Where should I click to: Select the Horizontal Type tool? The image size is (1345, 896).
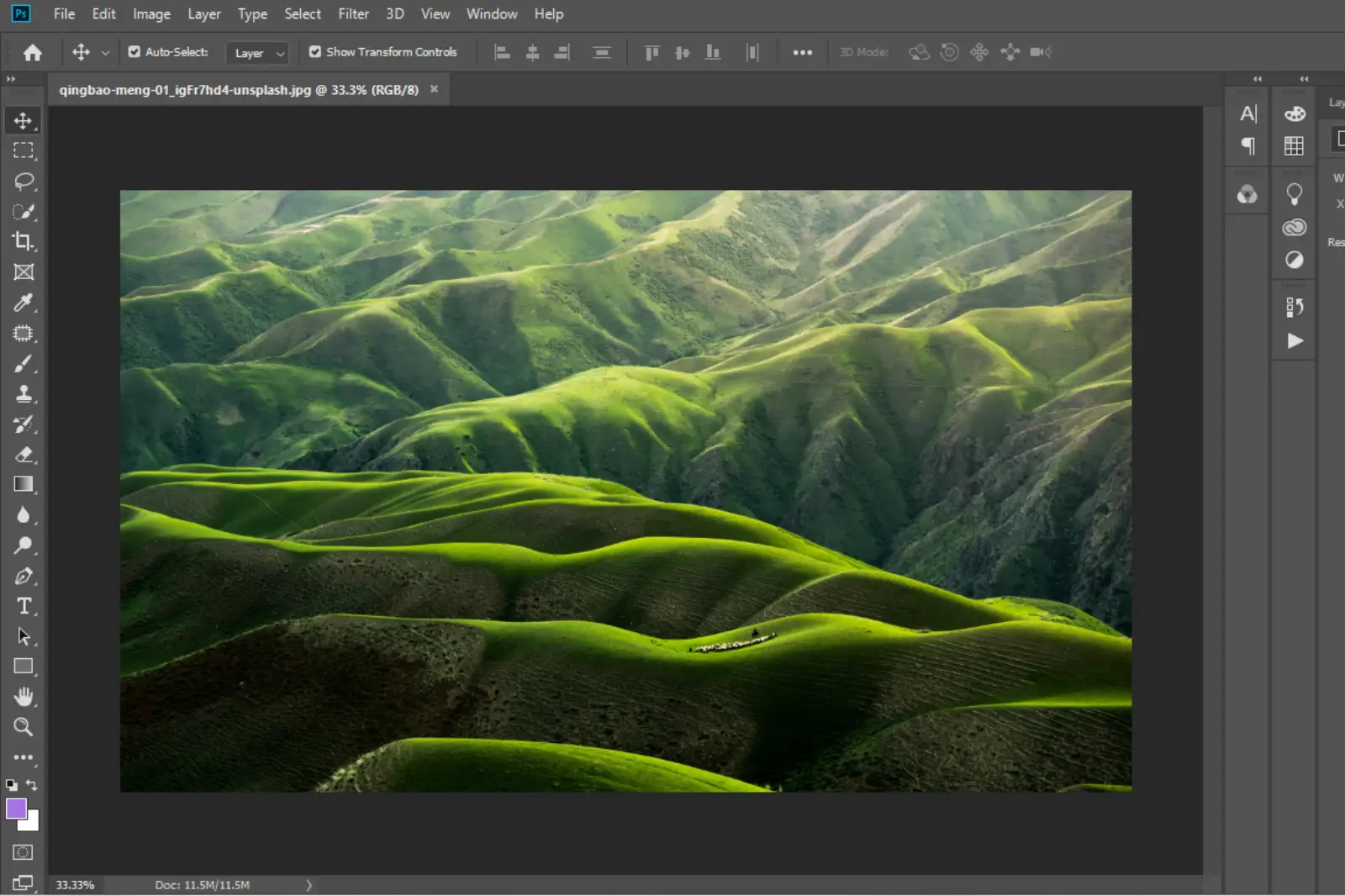tap(24, 606)
